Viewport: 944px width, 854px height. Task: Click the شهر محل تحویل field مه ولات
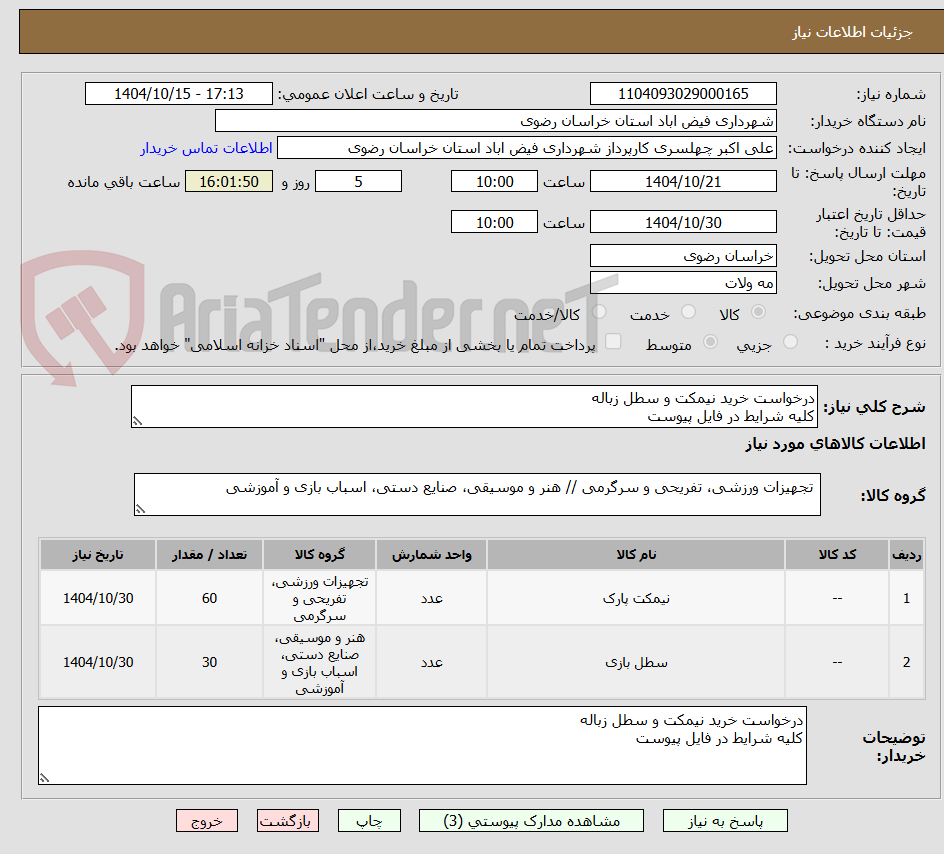[x=683, y=283]
